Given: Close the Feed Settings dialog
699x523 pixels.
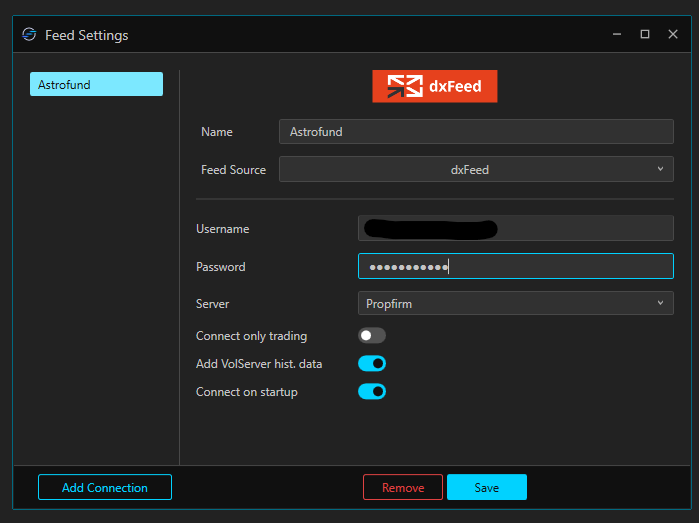Looking at the screenshot, I should coord(673,35).
